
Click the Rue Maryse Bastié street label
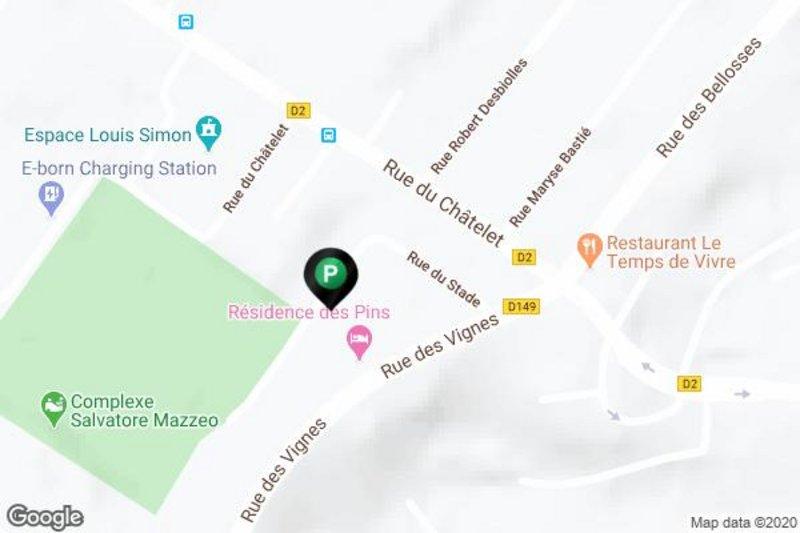tap(550, 177)
